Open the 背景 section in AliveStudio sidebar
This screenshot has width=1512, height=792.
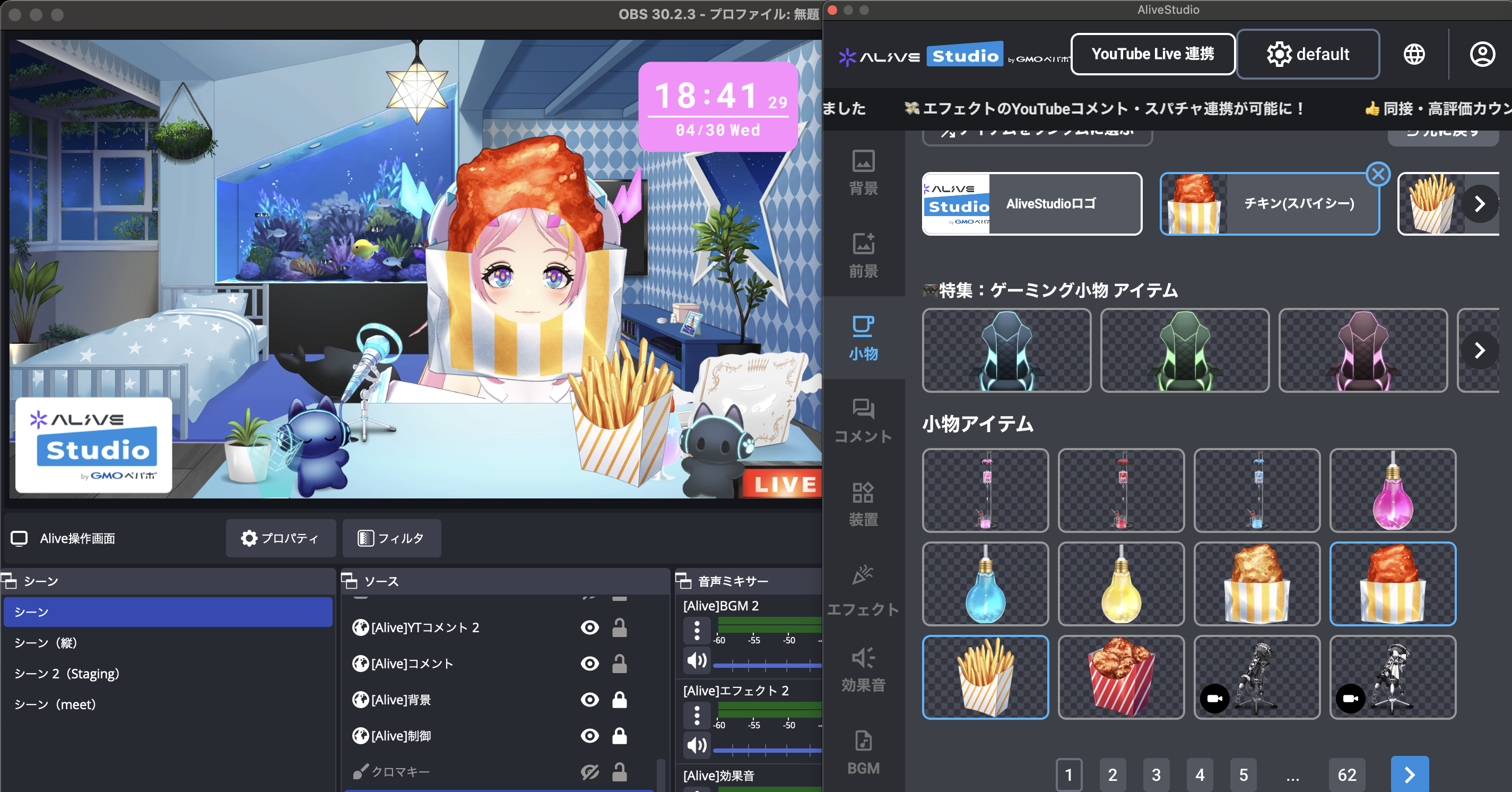[x=863, y=173]
